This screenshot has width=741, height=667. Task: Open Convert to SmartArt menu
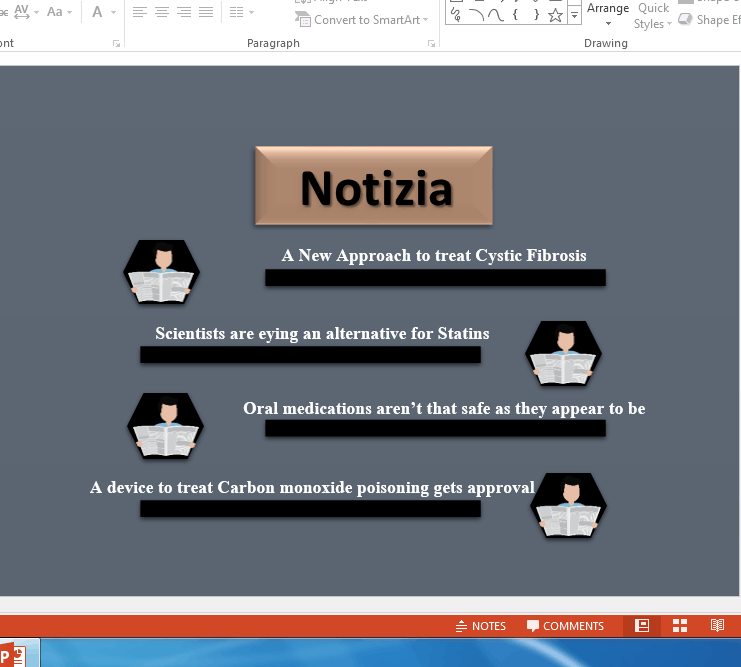[362, 20]
